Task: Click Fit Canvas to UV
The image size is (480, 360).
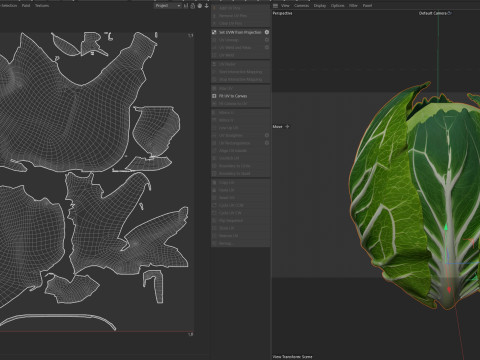Action: 233,104
